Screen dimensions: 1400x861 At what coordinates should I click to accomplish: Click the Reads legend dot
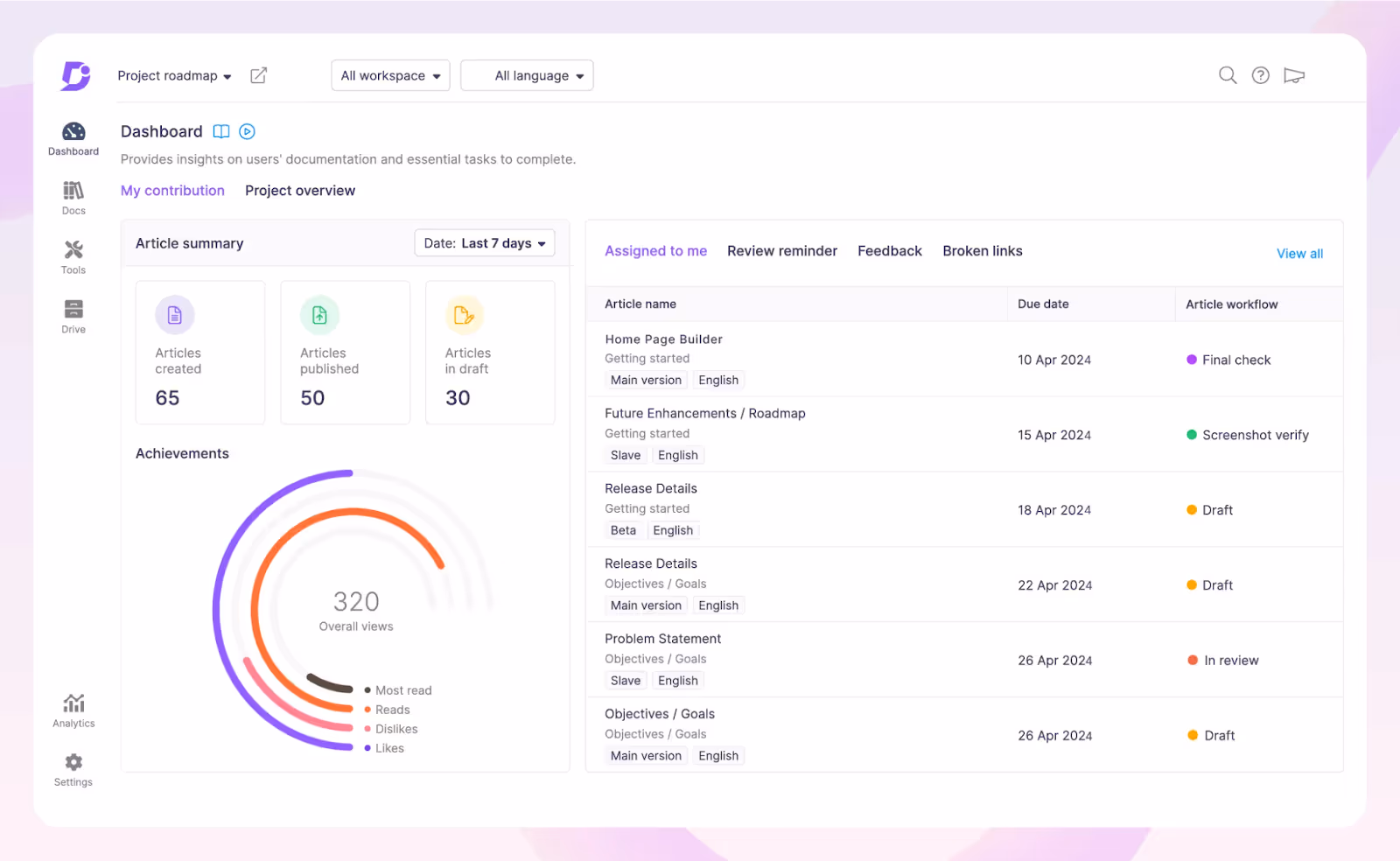click(367, 710)
